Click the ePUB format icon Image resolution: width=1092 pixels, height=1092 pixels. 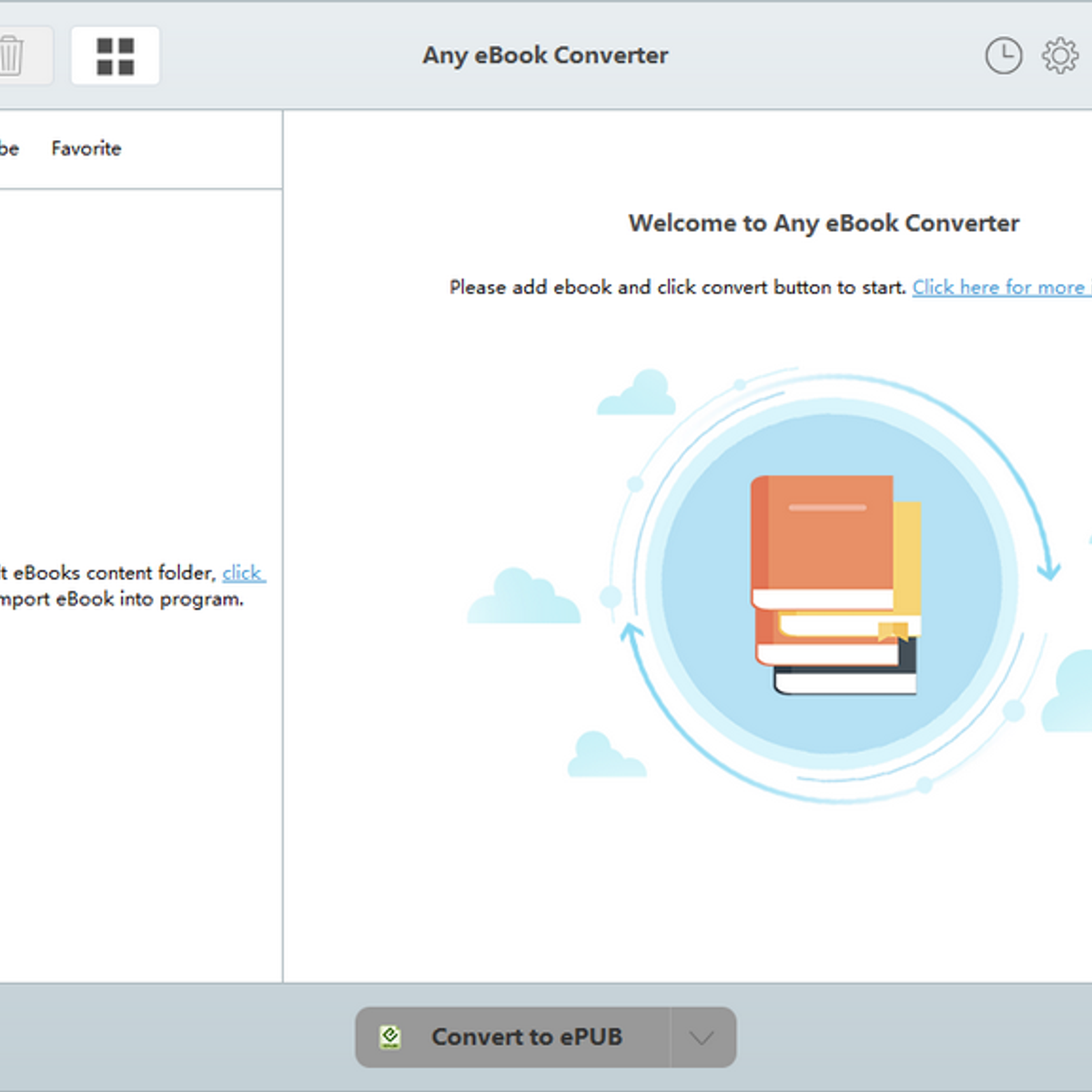click(390, 1037)
